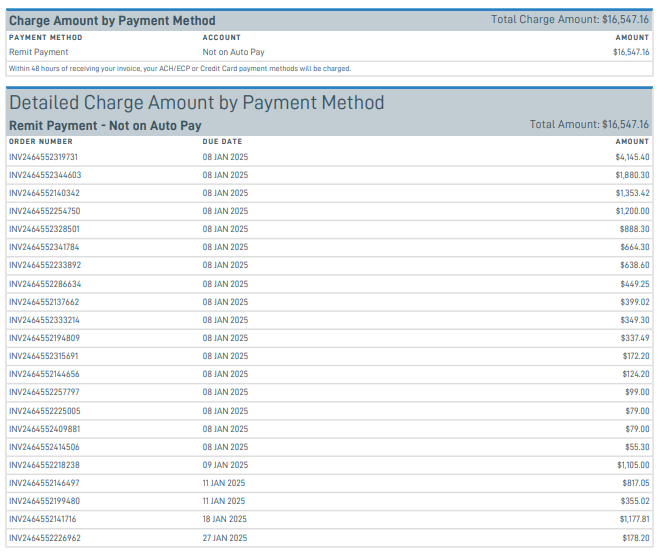The height and width of the screenshot is (552, 660).
Task: Open order number INV2464552226962
Action: [x=43, y=537]
